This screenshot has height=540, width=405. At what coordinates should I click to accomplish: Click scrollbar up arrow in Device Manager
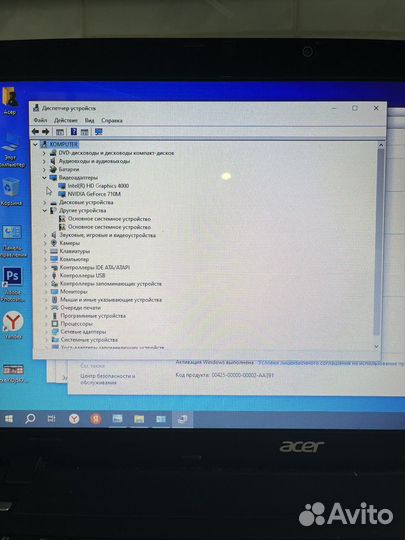click(x=381, y=145)
